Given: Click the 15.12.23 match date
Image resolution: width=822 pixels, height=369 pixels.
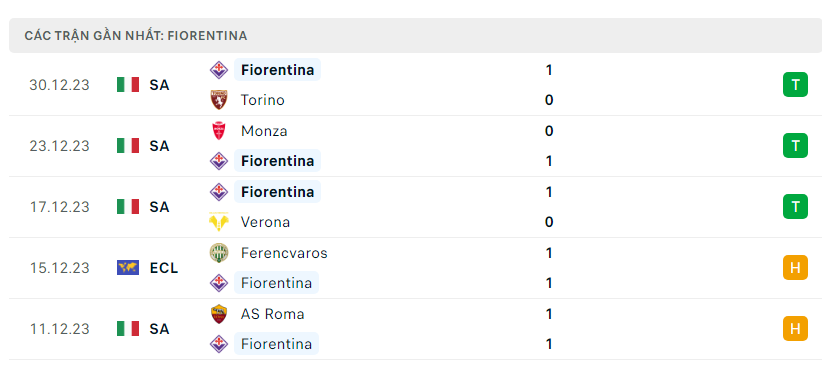Looking at the screenshot, I should pos(59,268).
